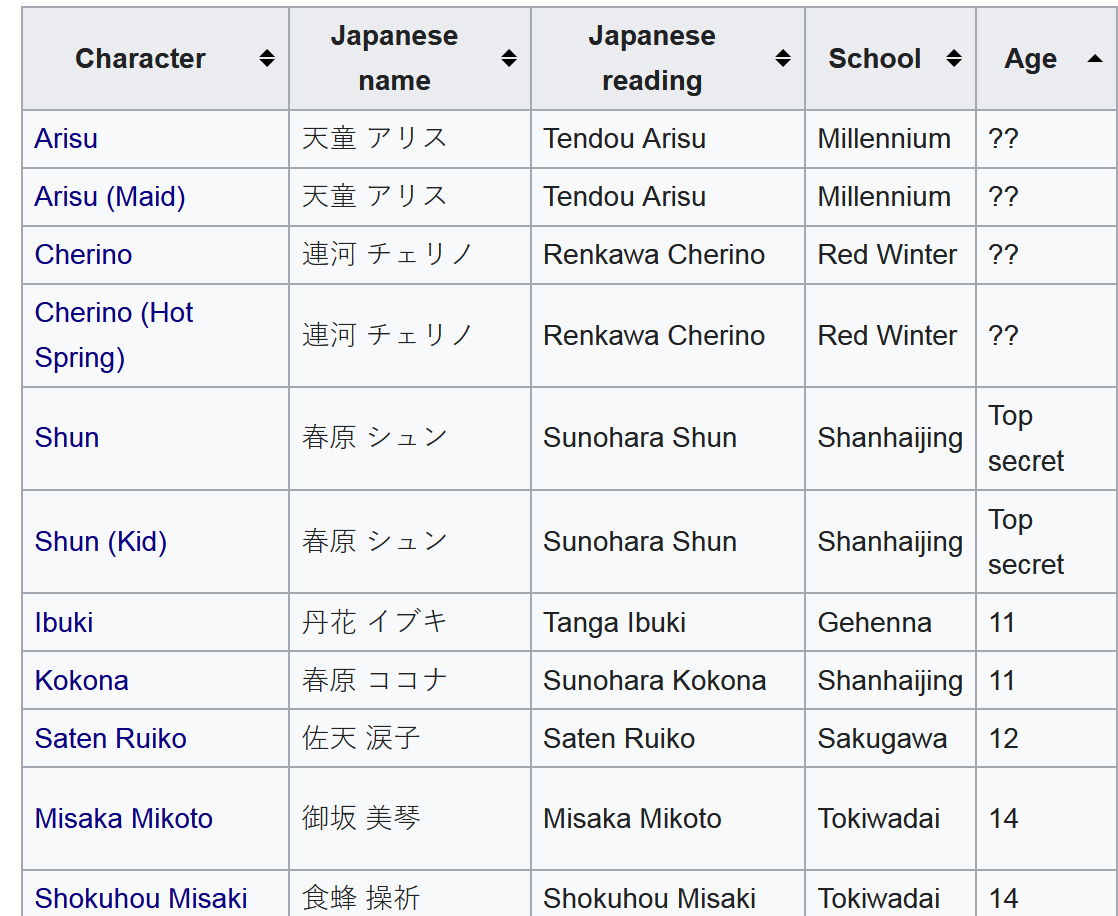1118x916 pixels.
Task: Open the Shun (Kid) link
Action: pos(101,542)
